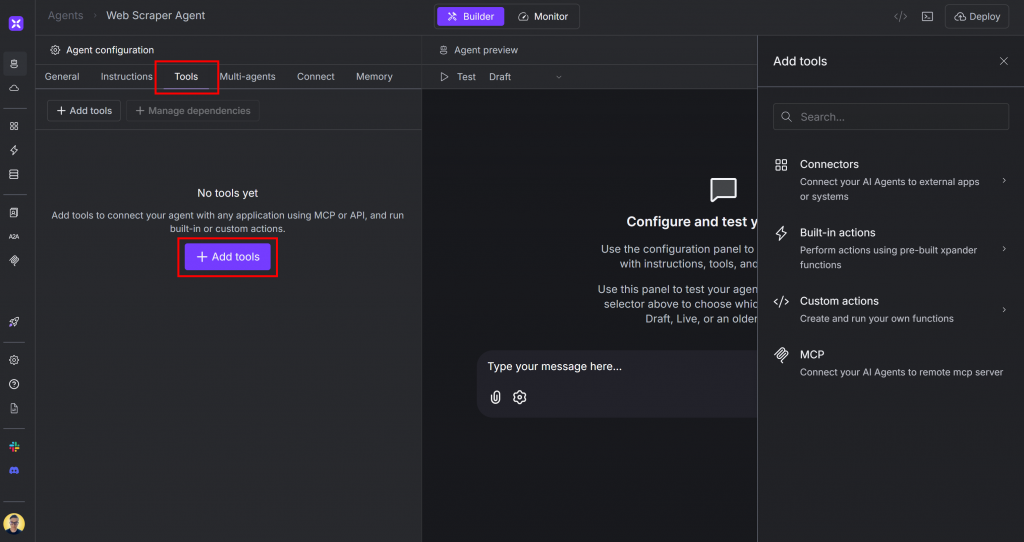Click the rocket icon in left sidebar
Viewport: 1024px width, 542px height.
coord(14,322)
